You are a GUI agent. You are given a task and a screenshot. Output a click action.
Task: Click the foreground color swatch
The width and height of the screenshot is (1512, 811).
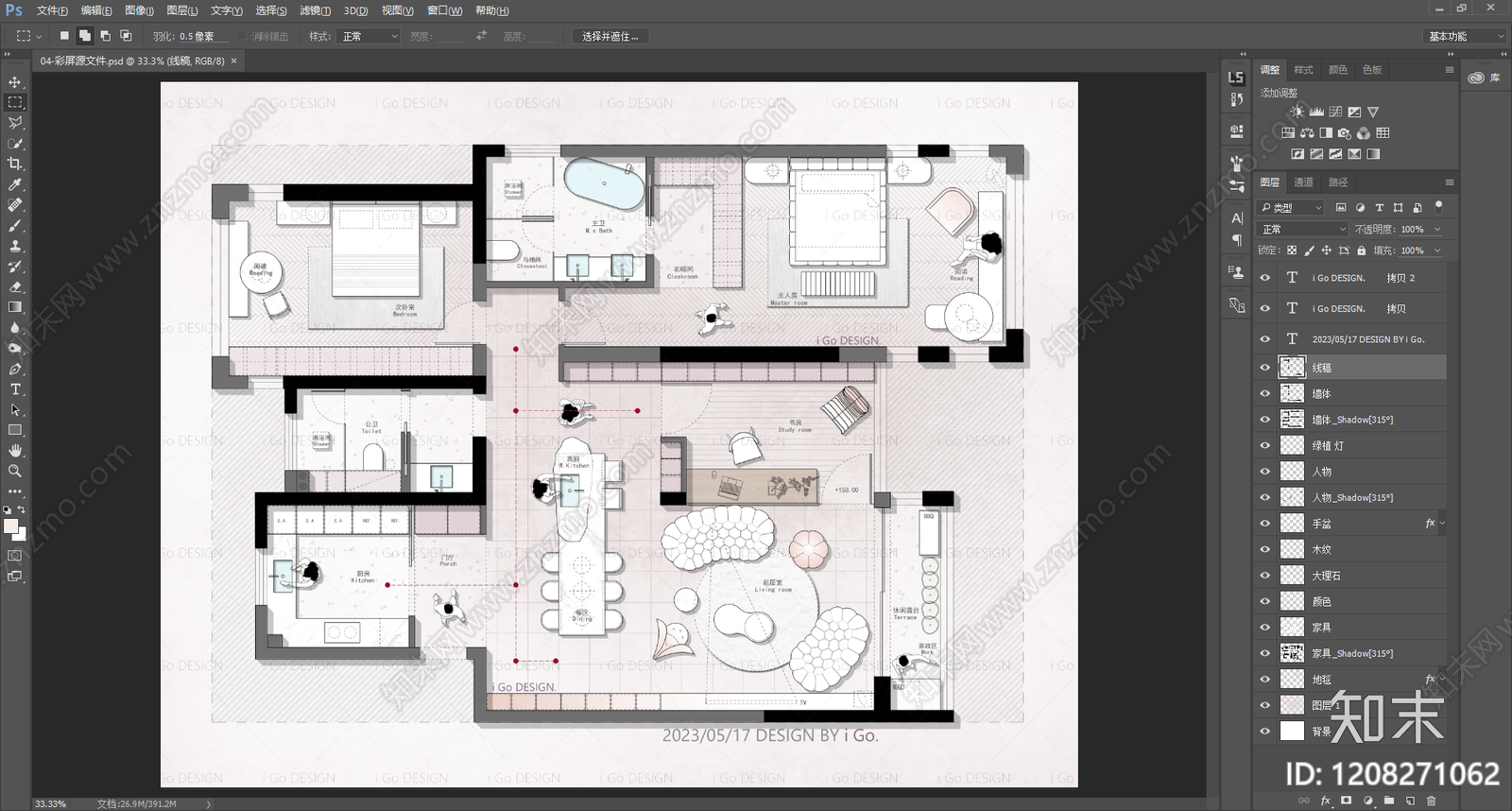point(10,526)
